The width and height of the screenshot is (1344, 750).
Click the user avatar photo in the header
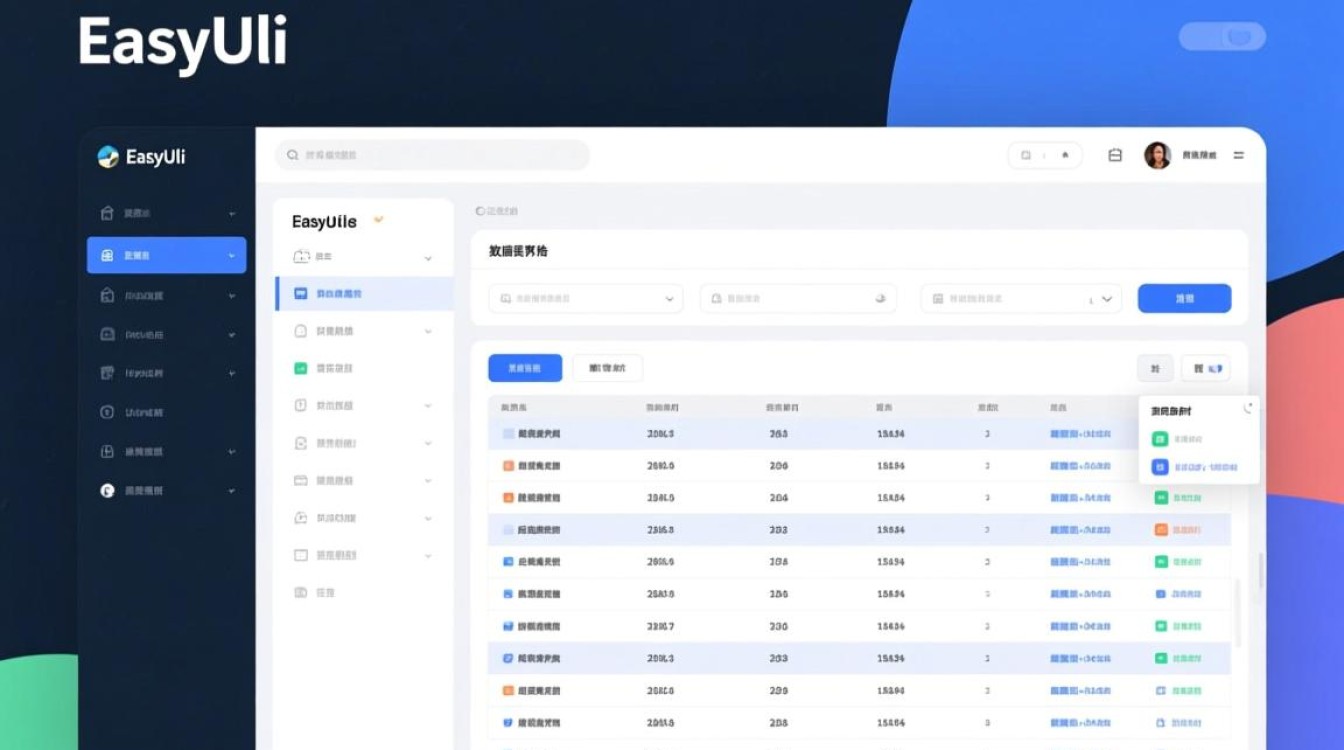[x=1157, y=155]
